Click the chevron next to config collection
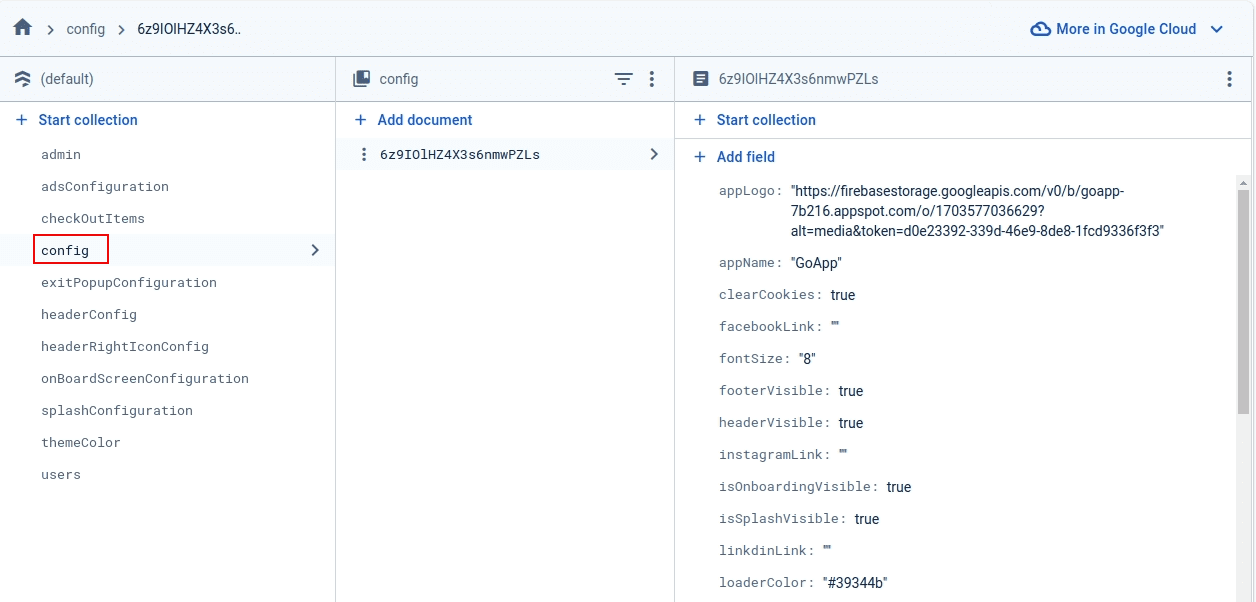Screen dimensions: 1256x602 tap(315, 250)
